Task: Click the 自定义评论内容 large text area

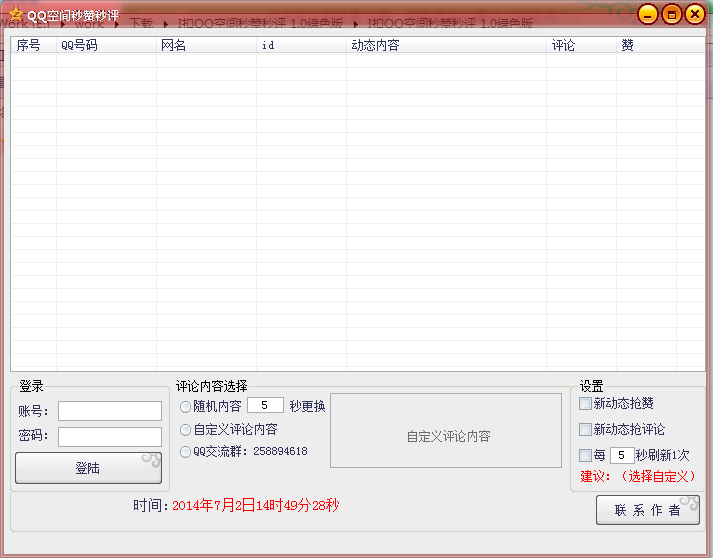Action: click(446, 430)
